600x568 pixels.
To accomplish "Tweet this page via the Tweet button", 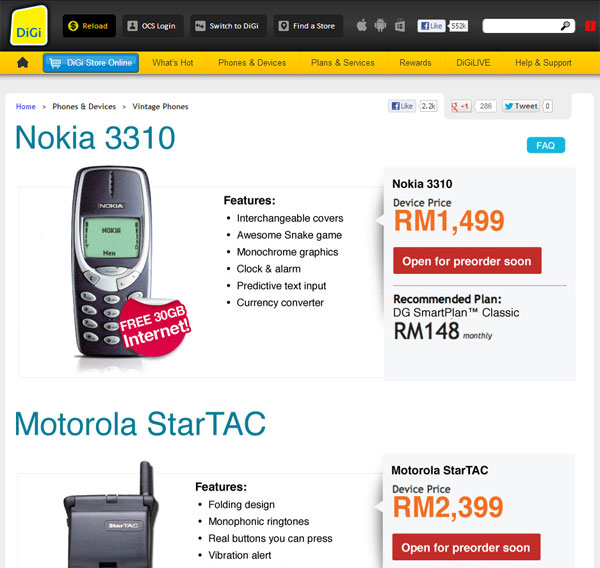I will tap(521, 106).
